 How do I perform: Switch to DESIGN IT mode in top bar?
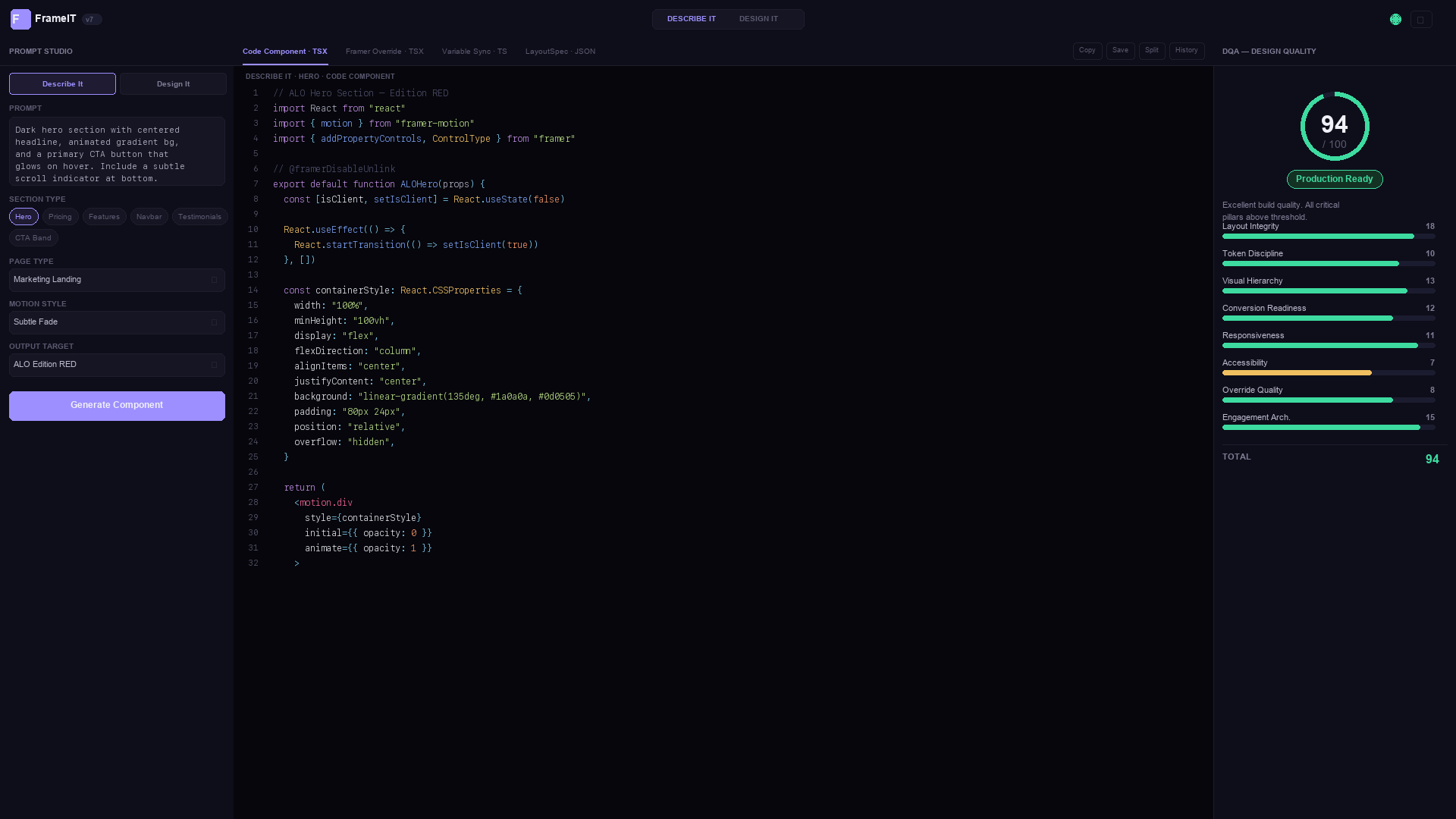coord(758,19)
